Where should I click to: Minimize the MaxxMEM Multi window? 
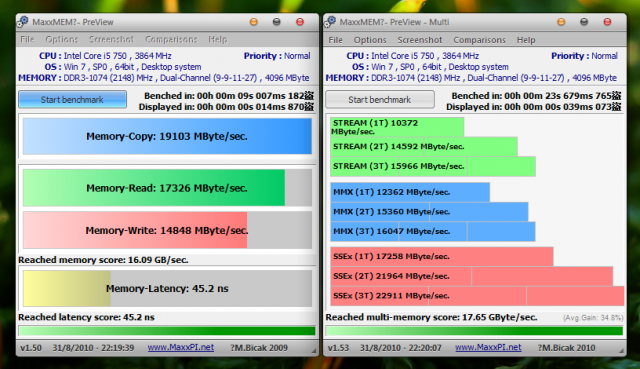(561, 22)
